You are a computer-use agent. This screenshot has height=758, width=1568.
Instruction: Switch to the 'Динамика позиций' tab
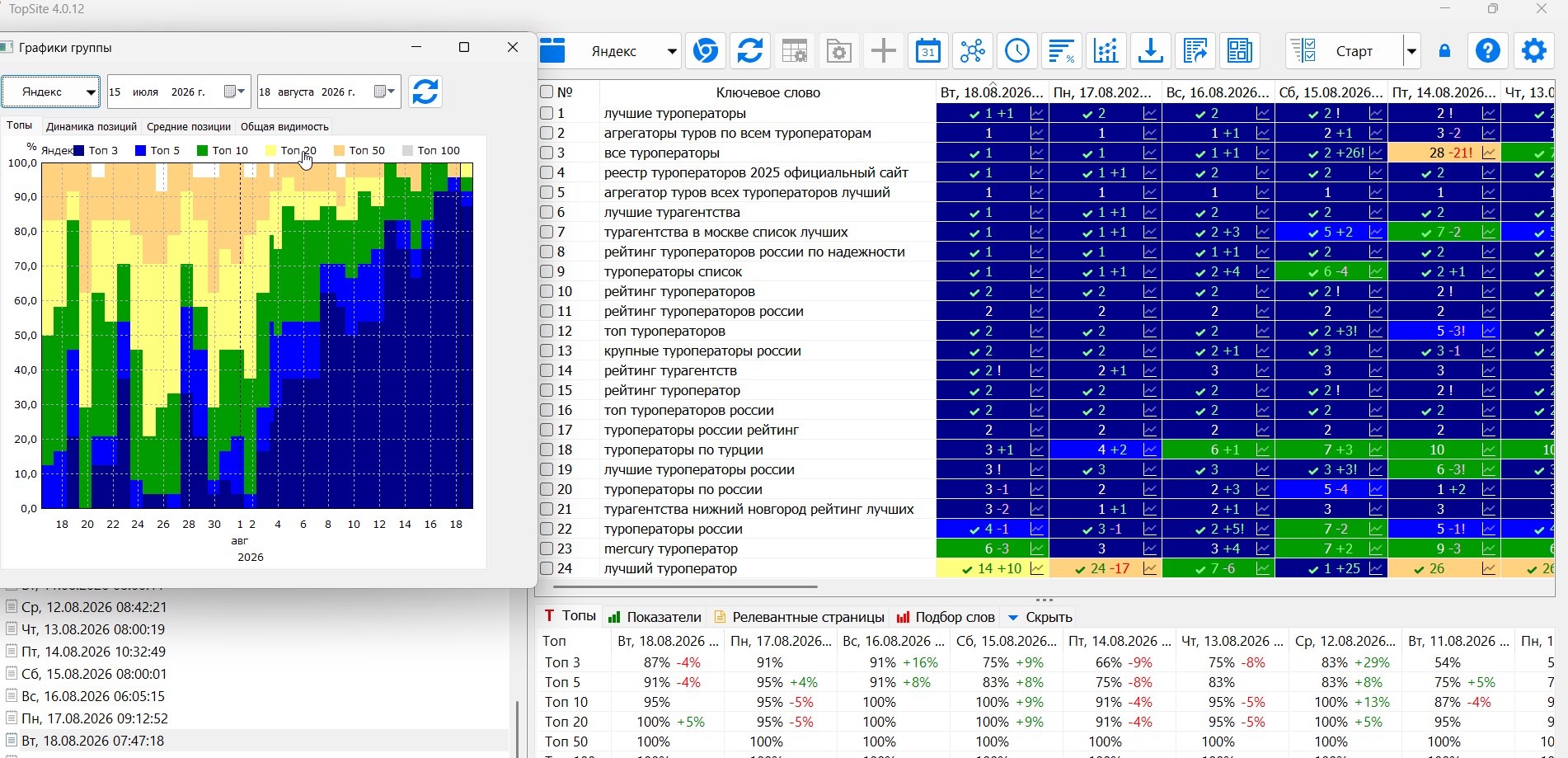[92, 127]
